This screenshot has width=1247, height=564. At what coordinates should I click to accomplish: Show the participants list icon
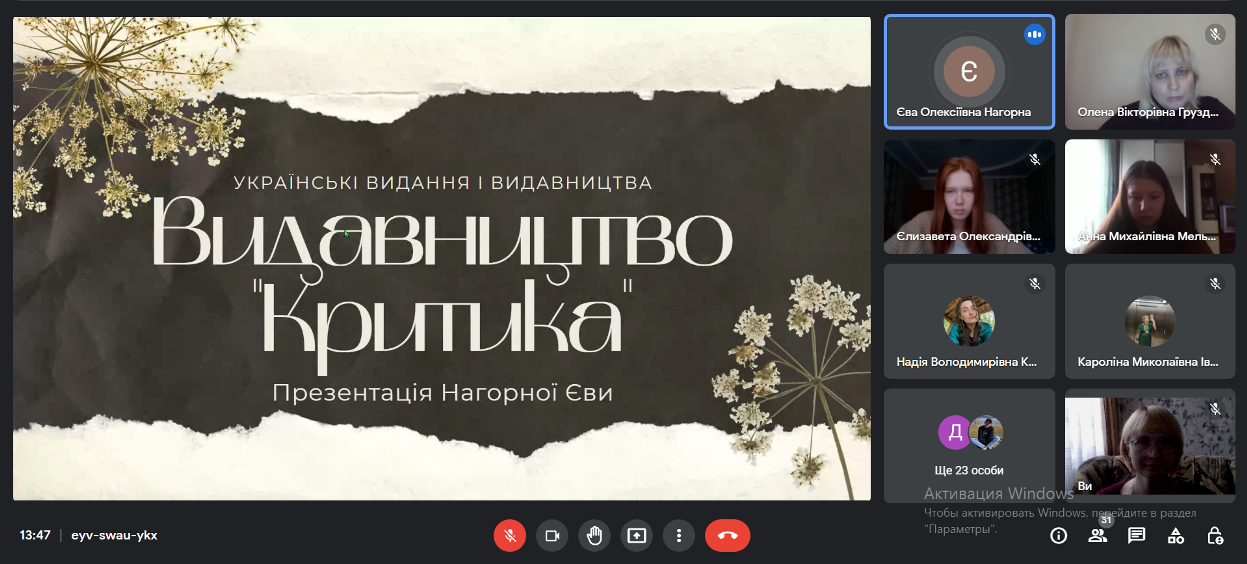coord(1097,535)
